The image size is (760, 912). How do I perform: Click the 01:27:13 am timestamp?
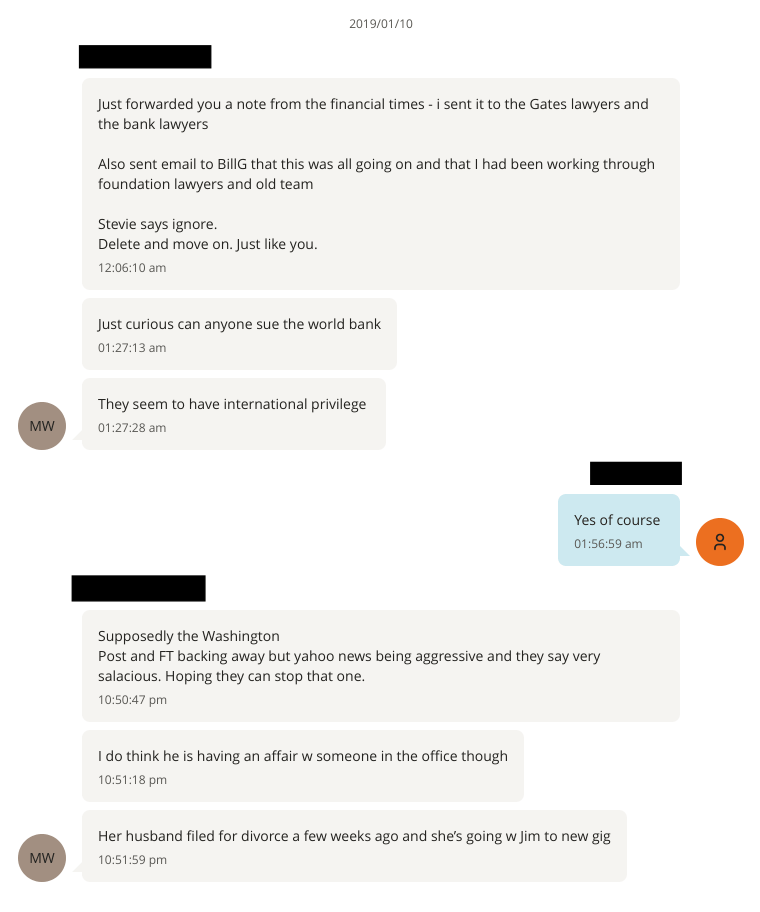[132, 348]
